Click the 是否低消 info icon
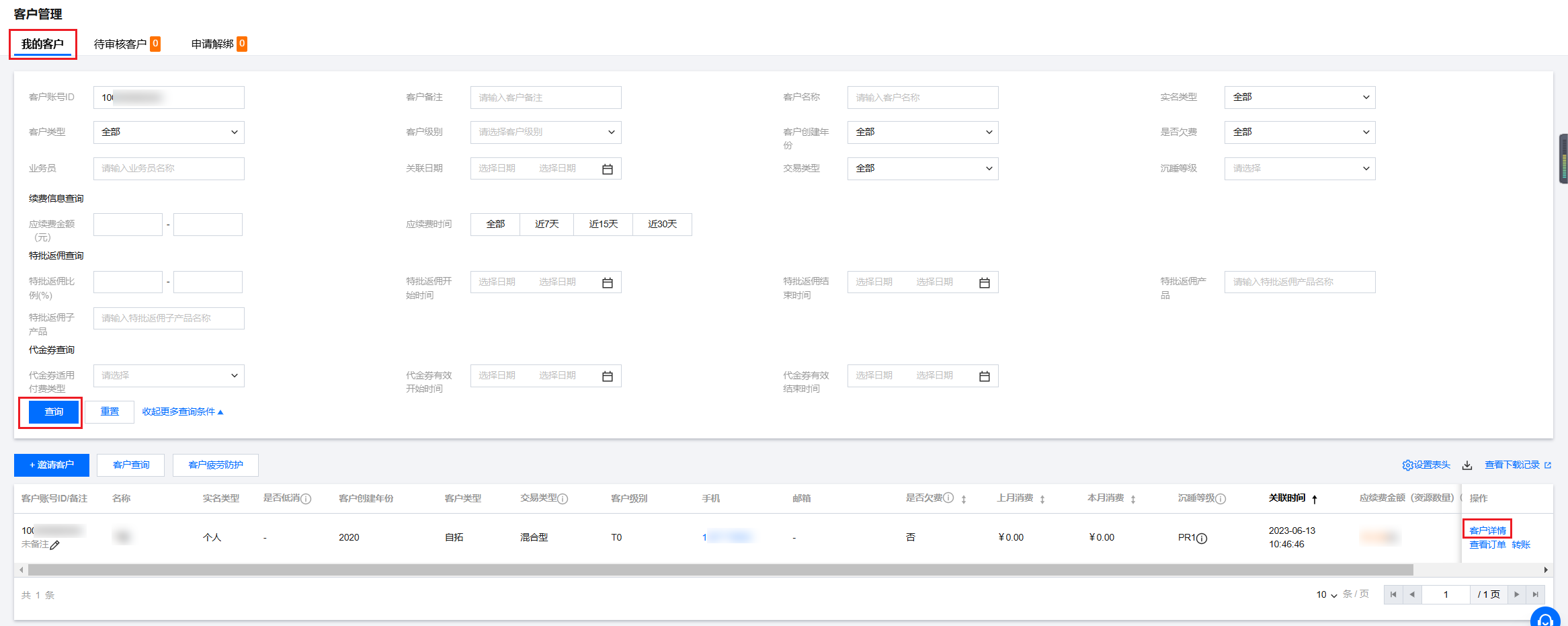The image size is (1568, 626). (x=306, y=499)
